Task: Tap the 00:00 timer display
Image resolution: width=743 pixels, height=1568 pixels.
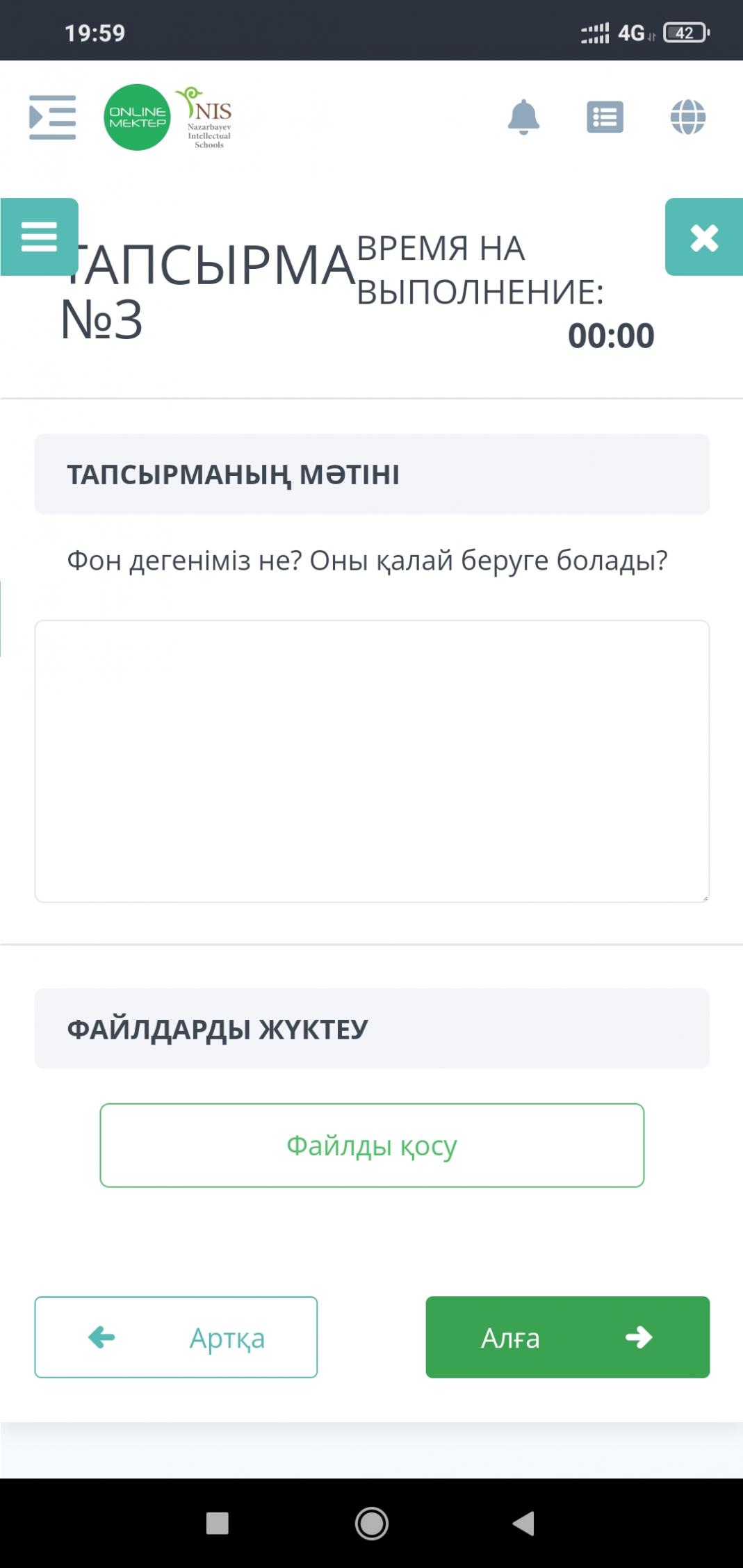Action: point(610,336)
